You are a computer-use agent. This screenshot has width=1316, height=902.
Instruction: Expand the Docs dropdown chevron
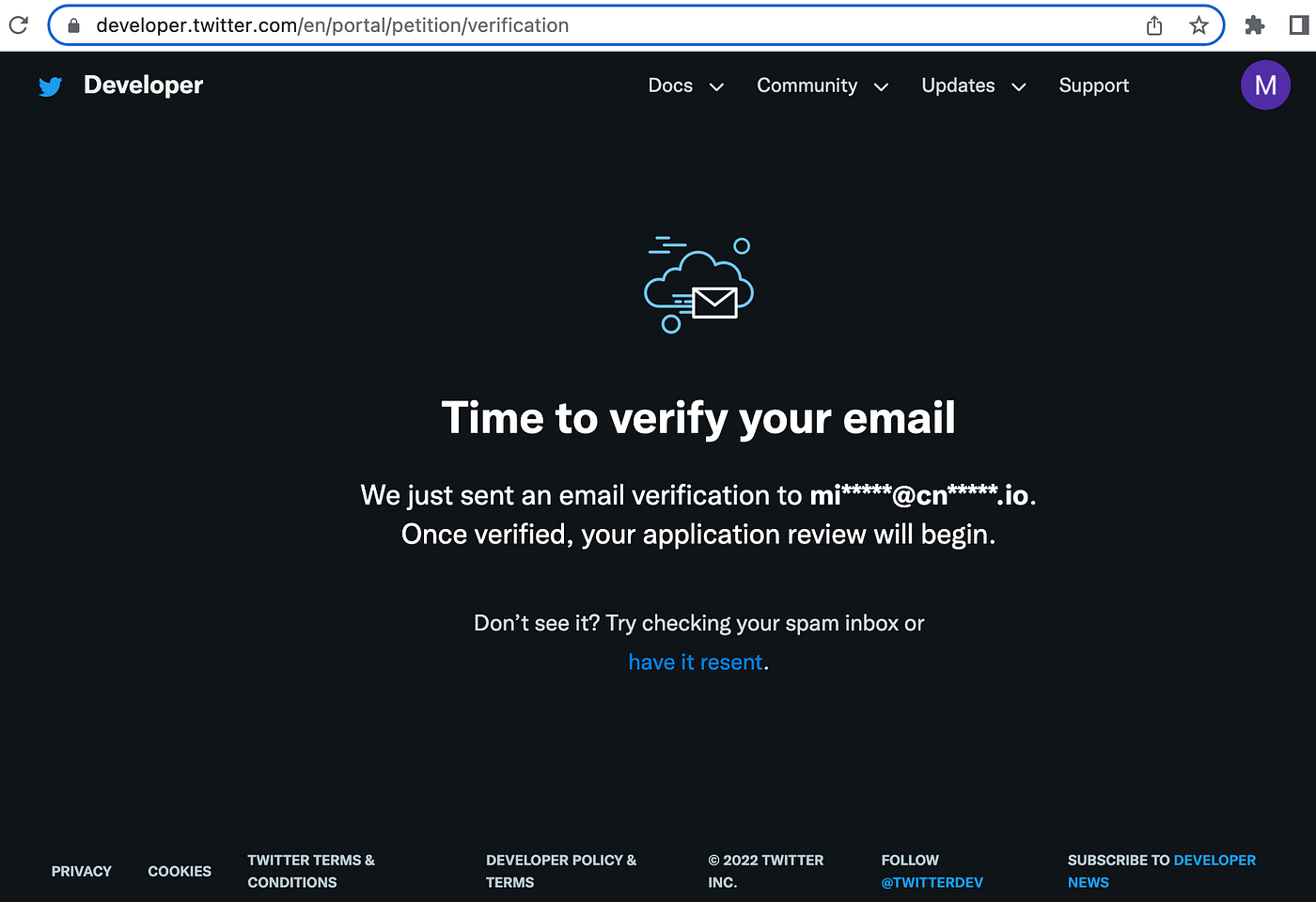[716, 87]
